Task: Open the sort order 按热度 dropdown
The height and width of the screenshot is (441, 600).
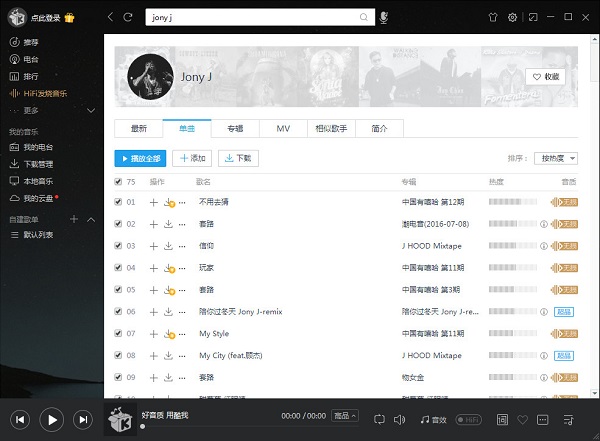Action: (x=559, y=158)
